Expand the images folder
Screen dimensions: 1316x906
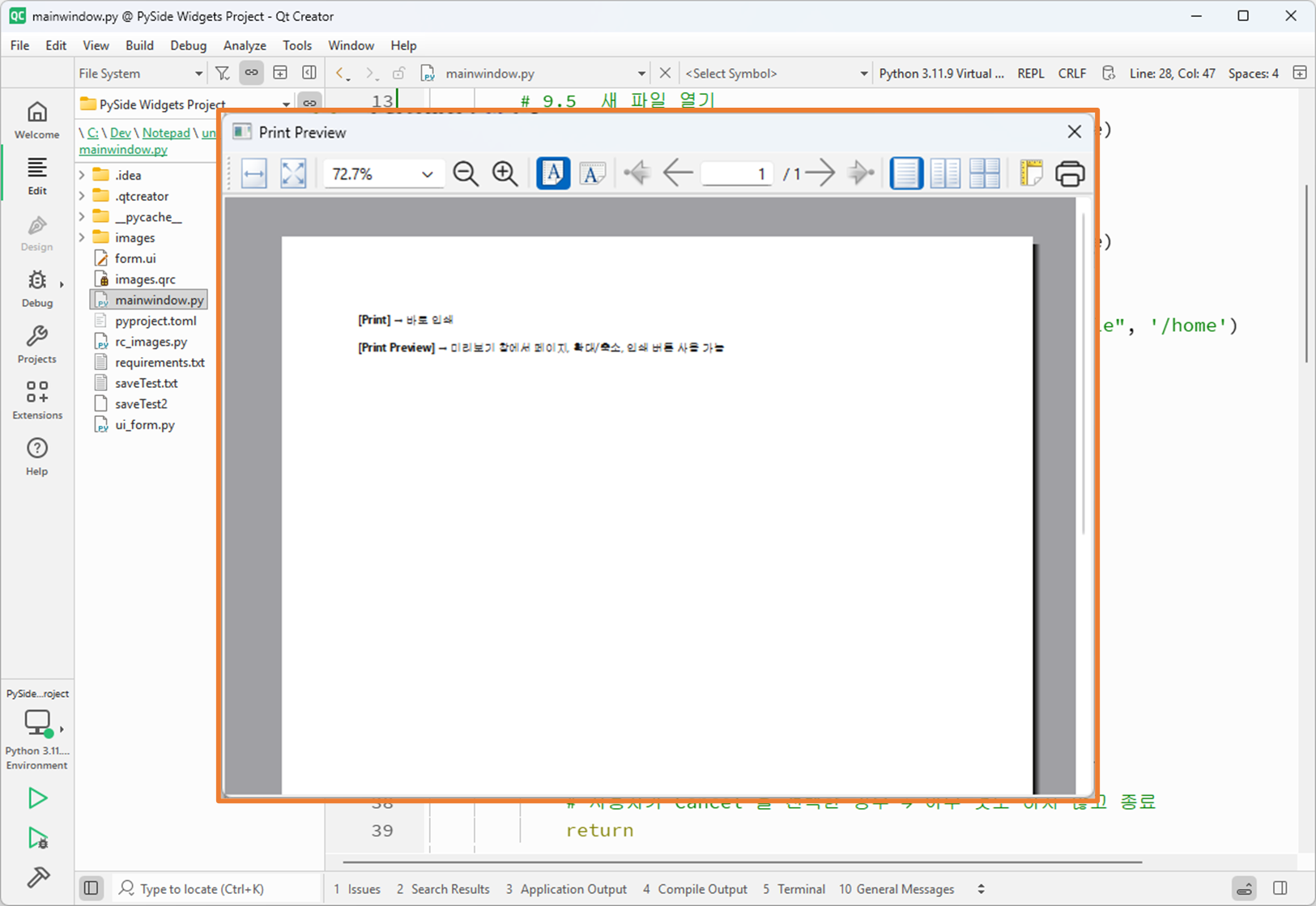[x=82, y=238]
